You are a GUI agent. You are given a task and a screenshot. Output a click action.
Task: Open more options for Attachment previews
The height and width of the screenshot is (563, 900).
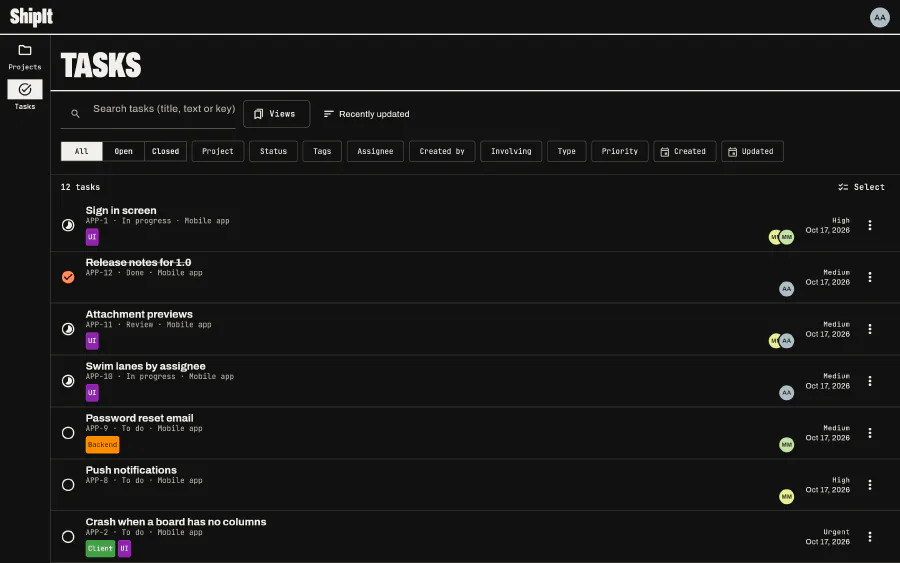[870, 329]
